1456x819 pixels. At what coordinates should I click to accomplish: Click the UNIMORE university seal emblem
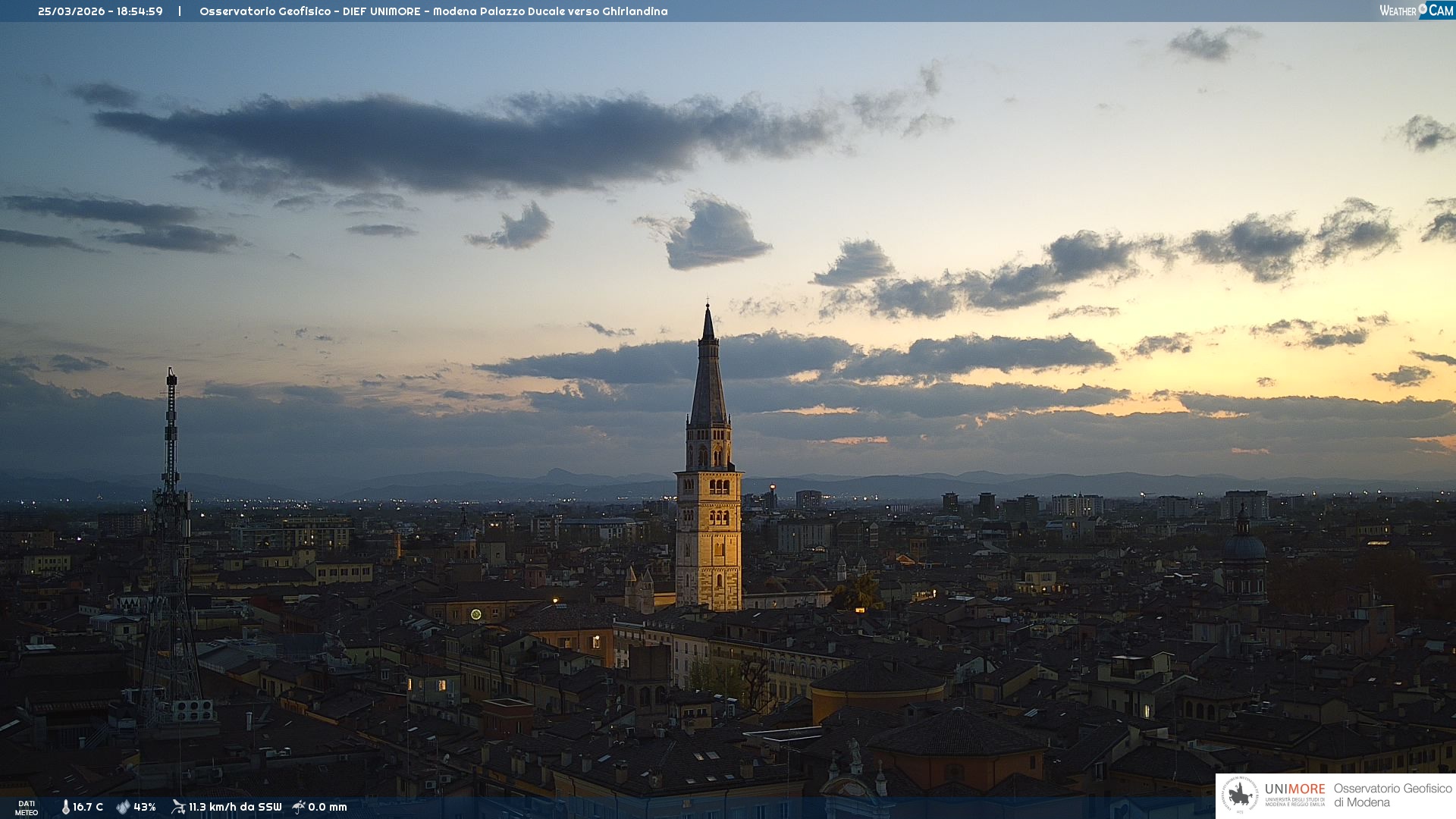(x=1241, y=795)
